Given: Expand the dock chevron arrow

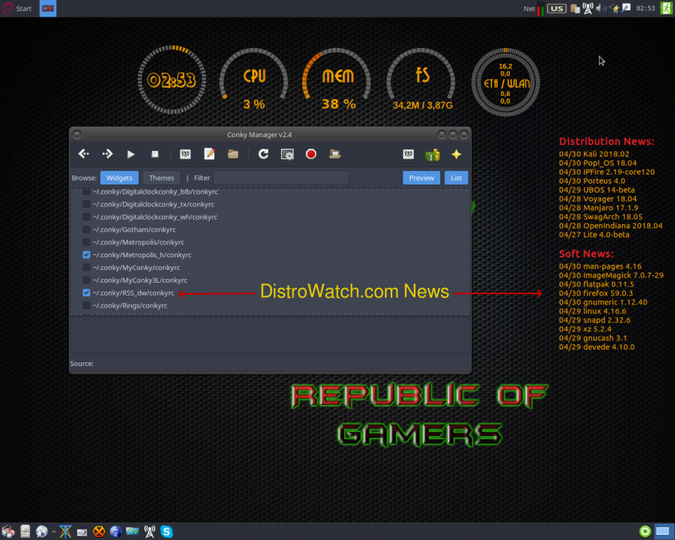Looking at the screenshot, I should [x=53, y=532].
